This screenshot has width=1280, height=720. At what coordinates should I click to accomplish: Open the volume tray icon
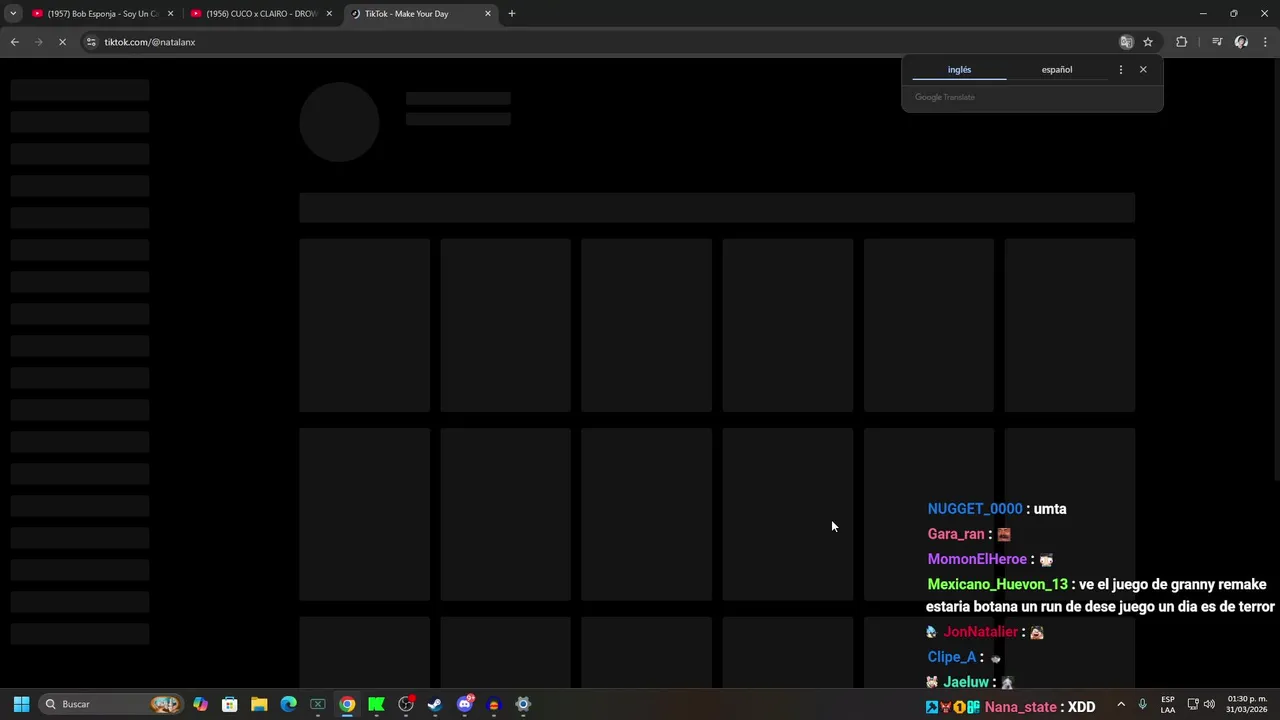1209,704
